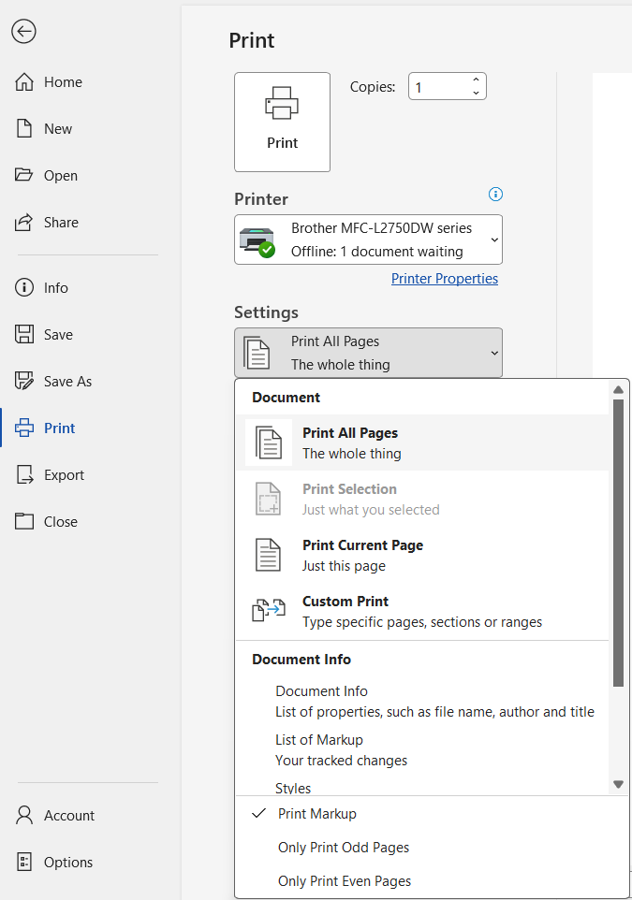Choose Custom Print option
The height and width of the screenshot is (900, 632).
422,611
